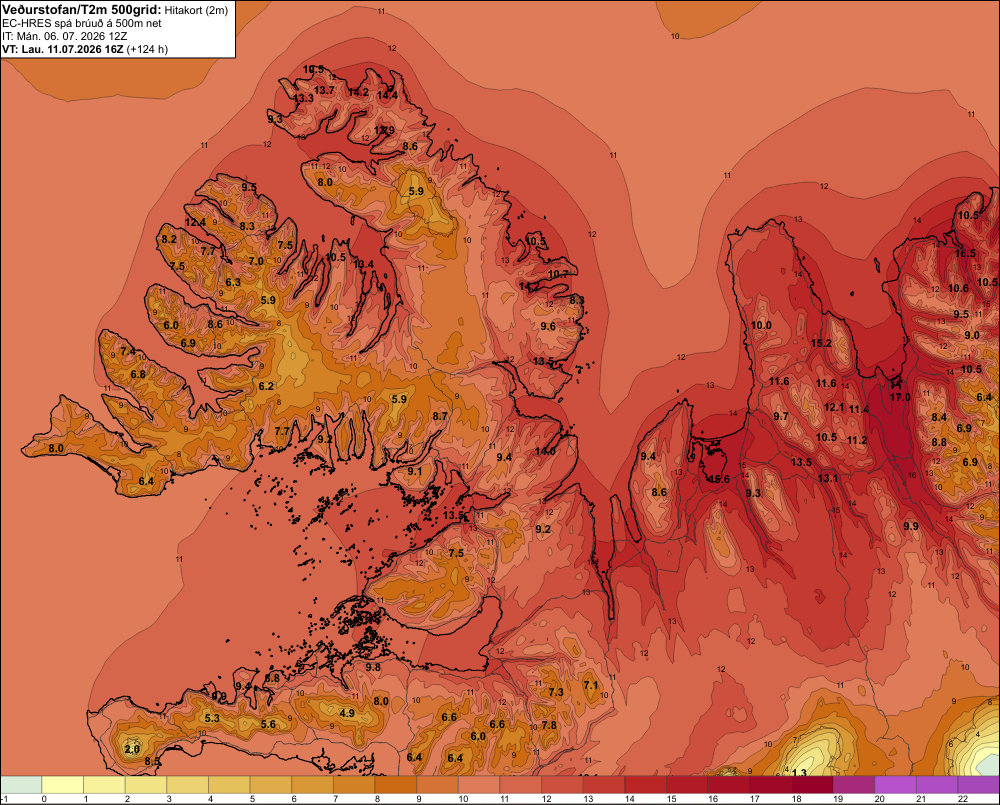Click the 15.6 temperature value
The width and height of the screenshot is (1000, 805).
[x=719, y=479]
